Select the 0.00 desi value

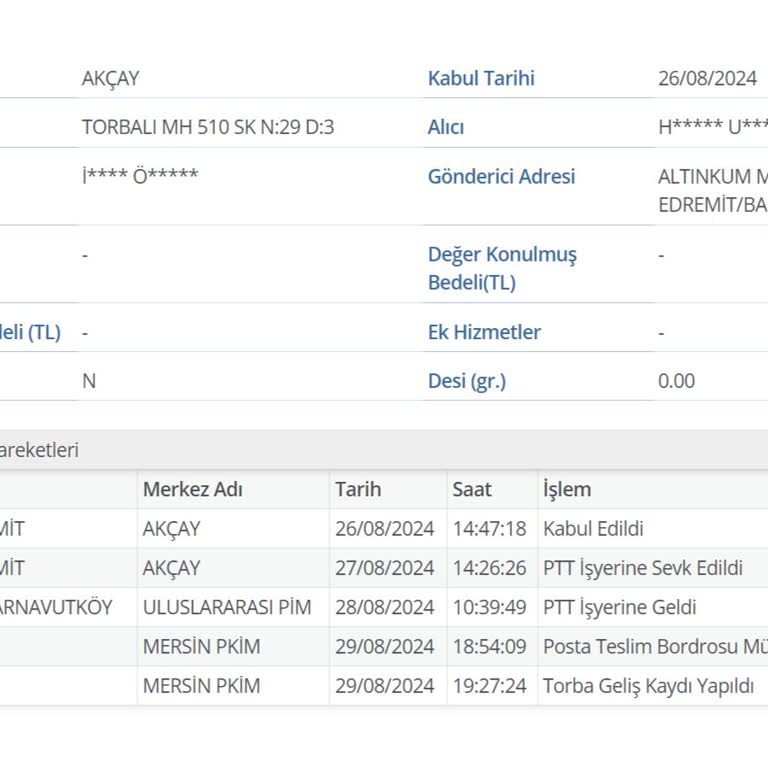[676, 381]
